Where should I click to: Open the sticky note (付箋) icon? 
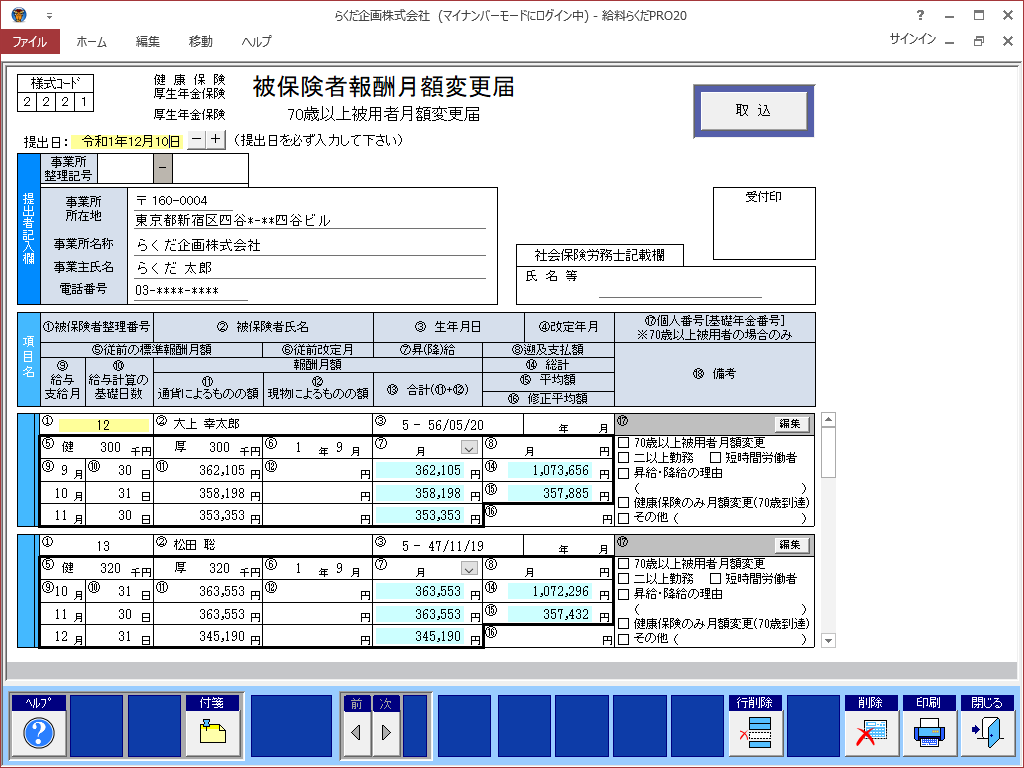pyautogui.click(x=212, y=733)
